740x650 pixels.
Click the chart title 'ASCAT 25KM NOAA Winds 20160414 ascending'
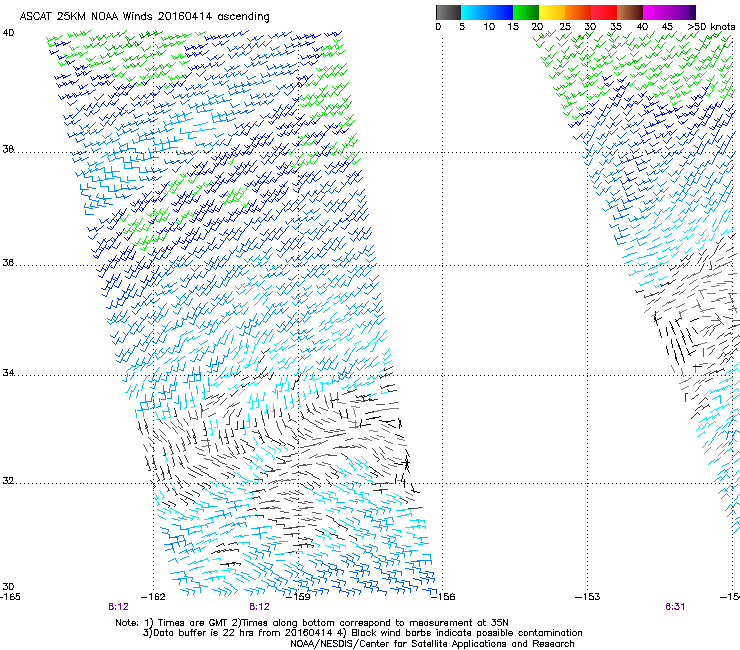(144, 17)
